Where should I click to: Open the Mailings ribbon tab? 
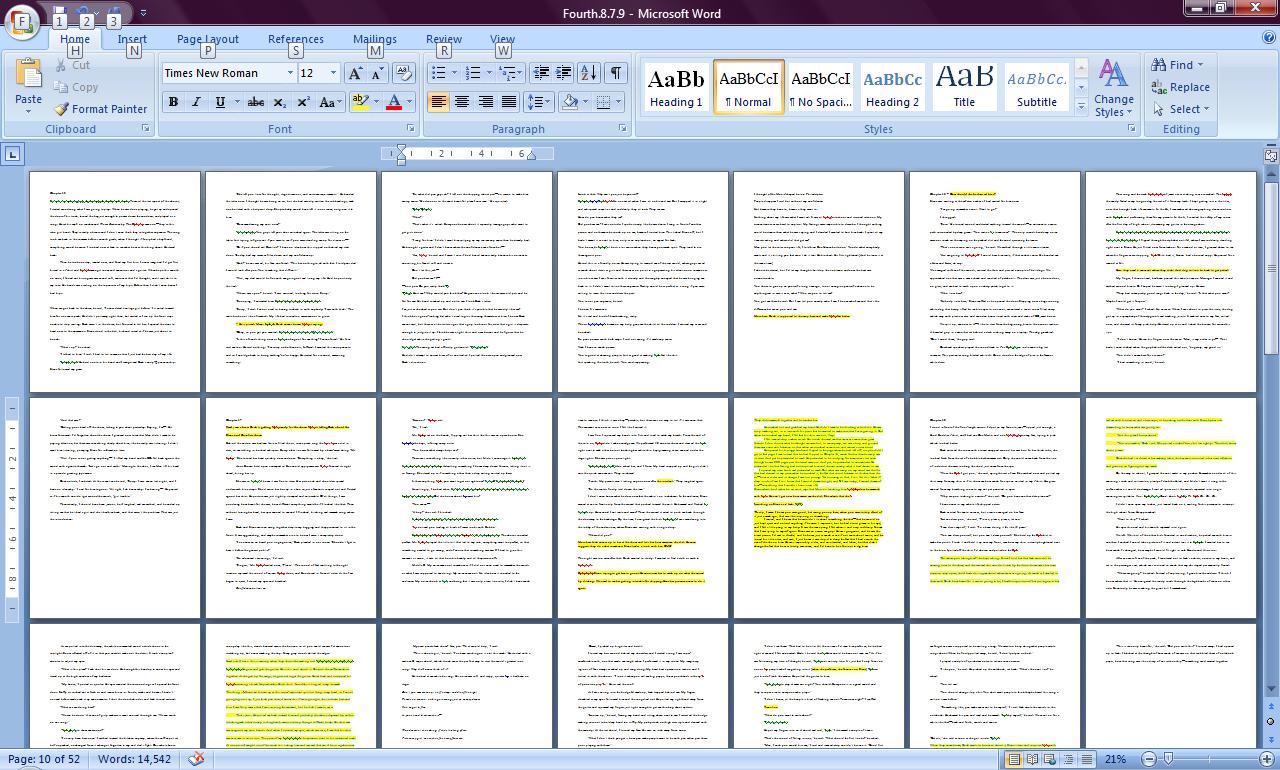(374, 38)
